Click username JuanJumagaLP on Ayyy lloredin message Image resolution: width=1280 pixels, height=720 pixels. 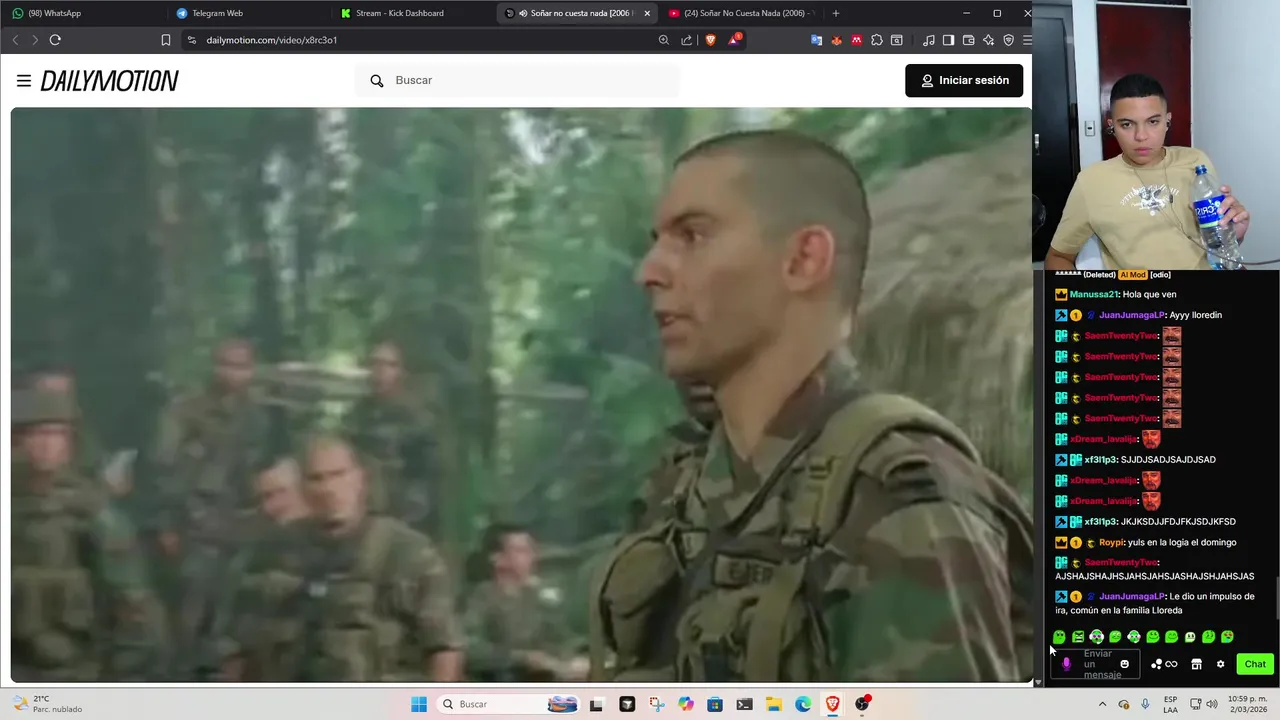tap(1131, 315)
